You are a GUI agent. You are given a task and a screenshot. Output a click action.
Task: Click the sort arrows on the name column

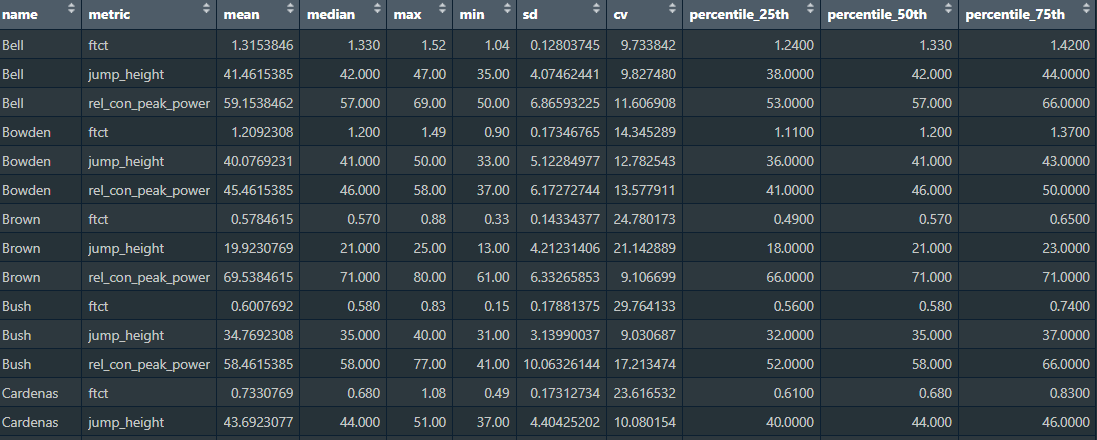[70, 9]
